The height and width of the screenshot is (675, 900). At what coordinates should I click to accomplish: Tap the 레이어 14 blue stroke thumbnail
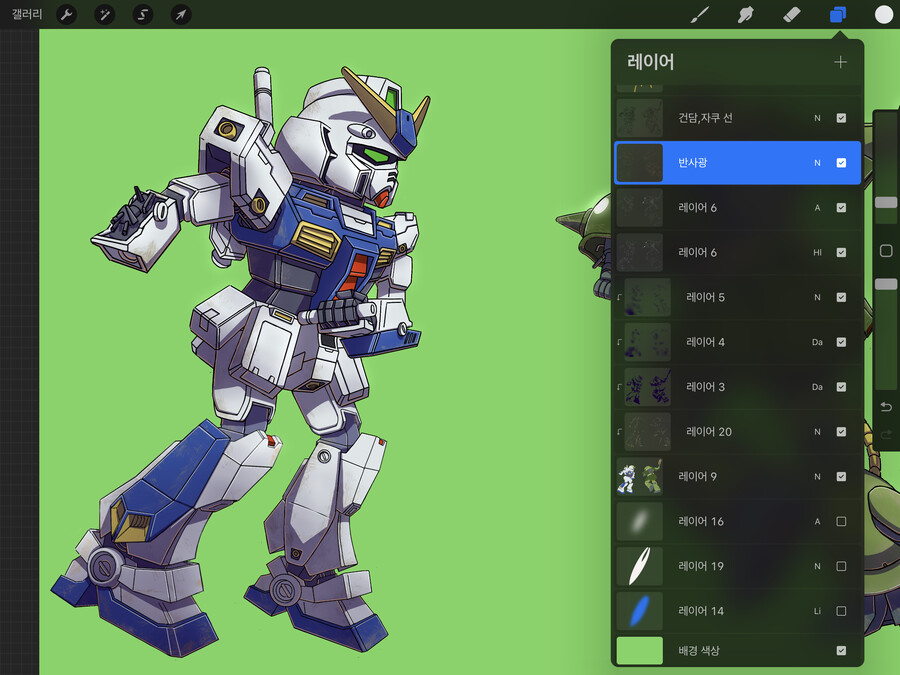(x=639, y=611)
